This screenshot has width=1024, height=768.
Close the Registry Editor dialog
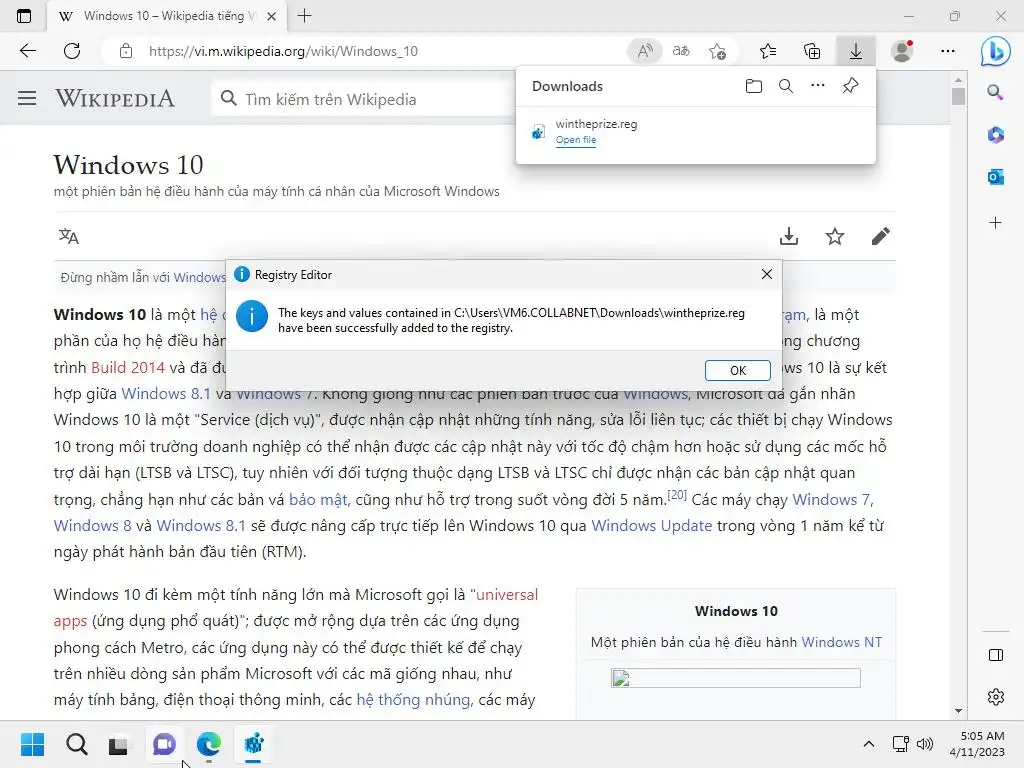(x=767, y=274)
